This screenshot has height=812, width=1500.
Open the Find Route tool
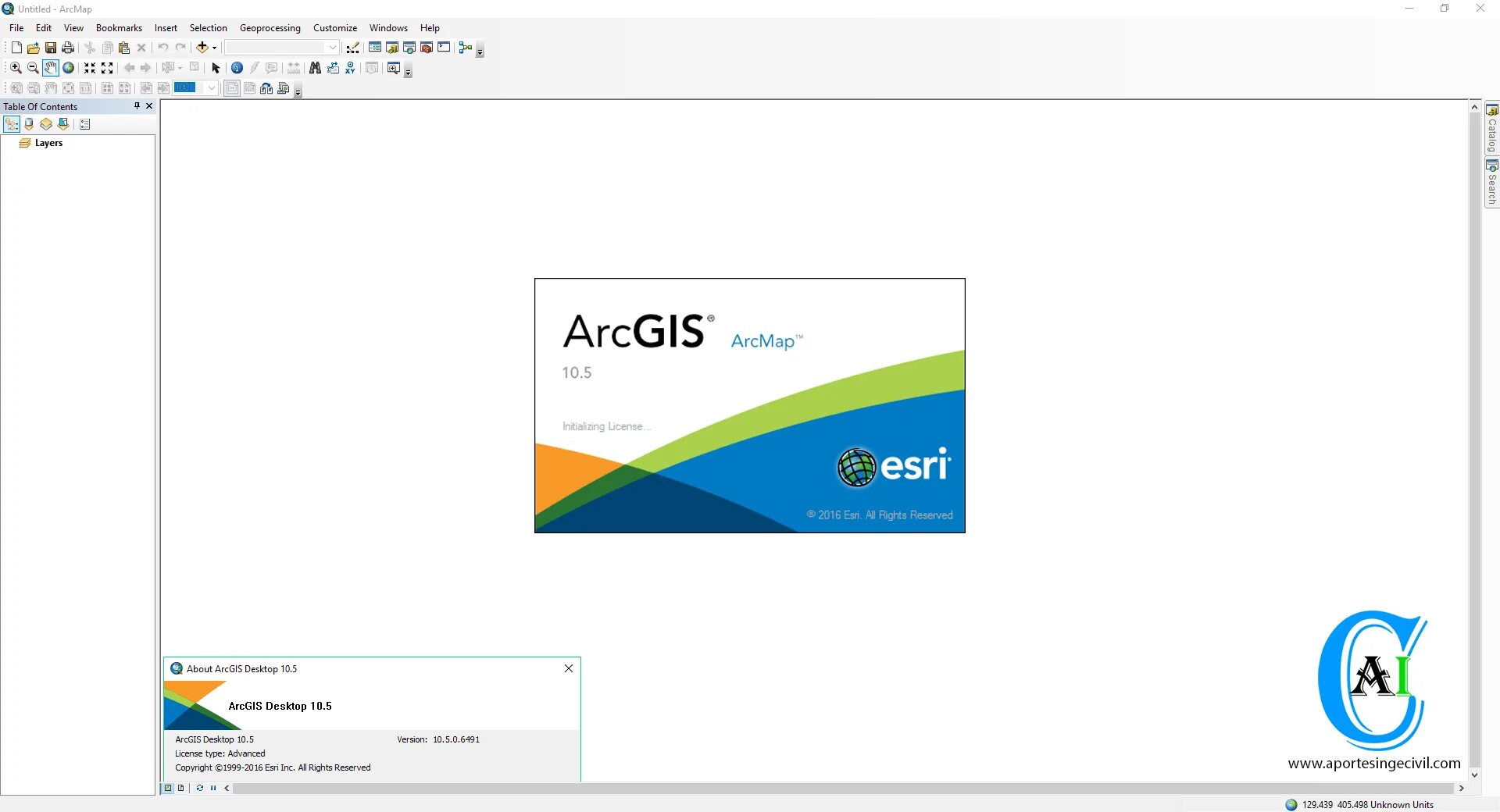point(333,68)
